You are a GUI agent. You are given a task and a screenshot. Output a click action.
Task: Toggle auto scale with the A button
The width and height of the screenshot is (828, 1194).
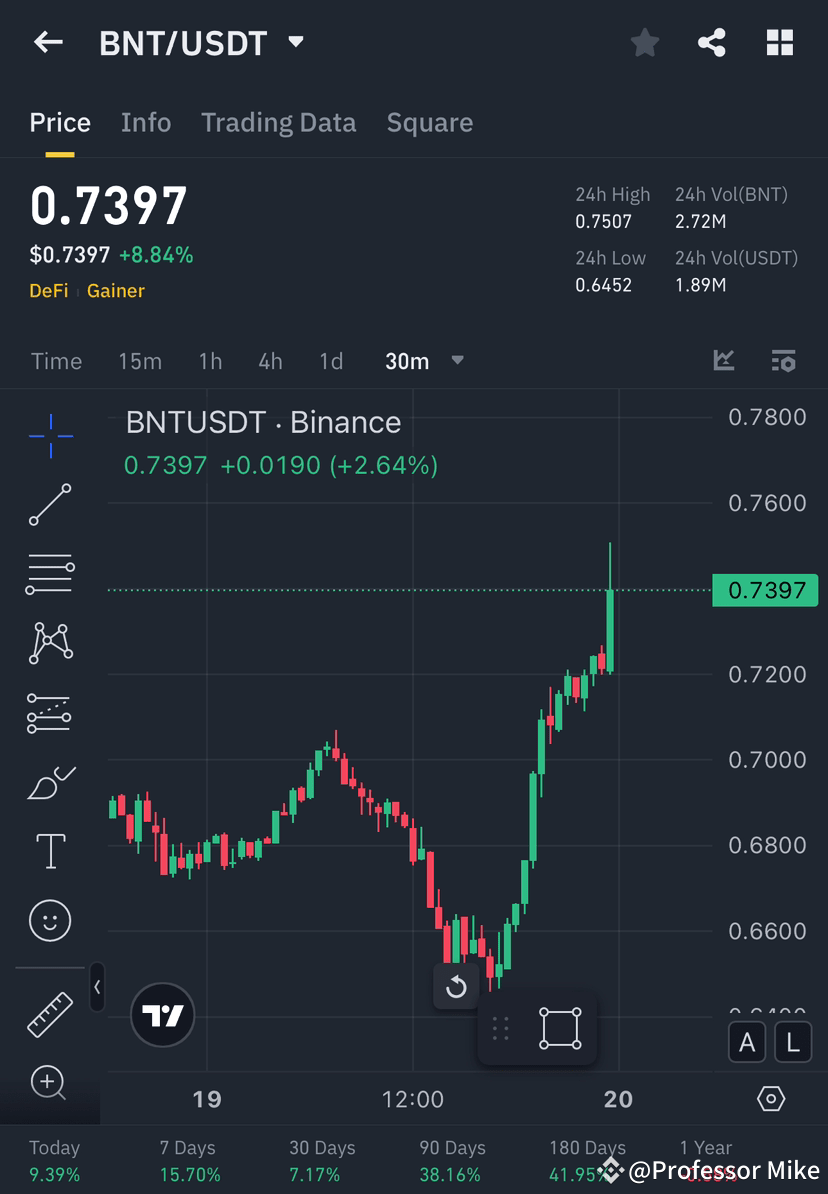pos(747,1042)
